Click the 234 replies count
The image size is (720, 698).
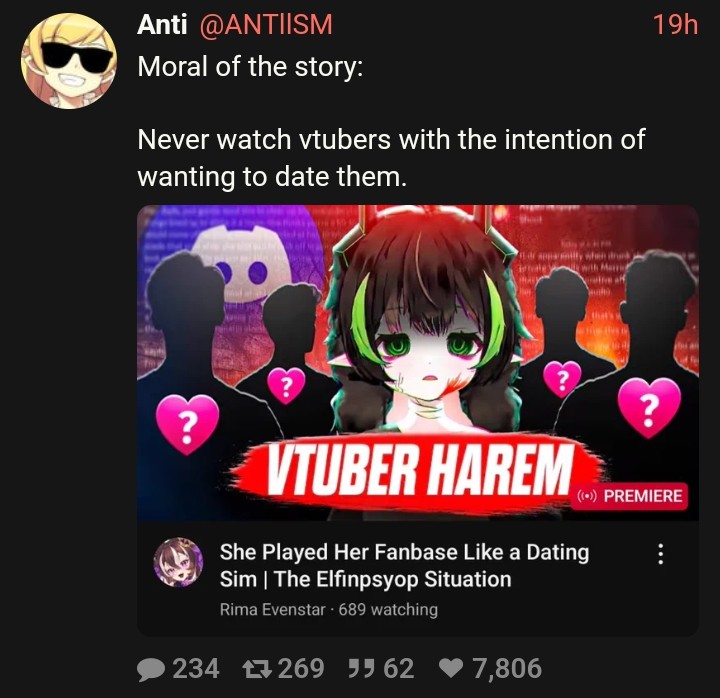pos(196,669)
